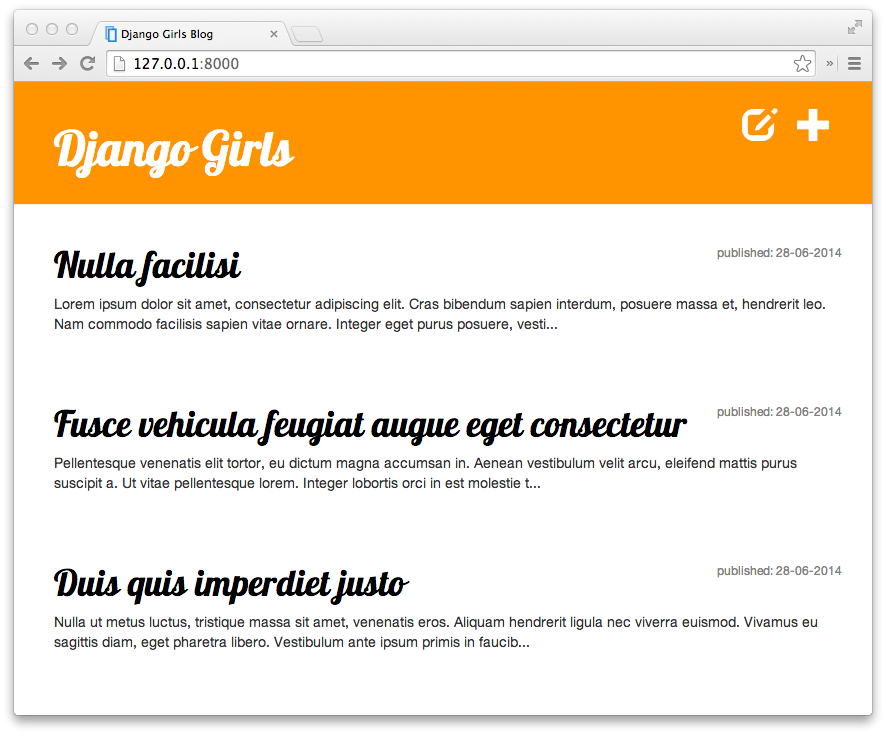
Task: Focus the address bar showing 127.0.0.1:8000
Action: tap(450, 64)
